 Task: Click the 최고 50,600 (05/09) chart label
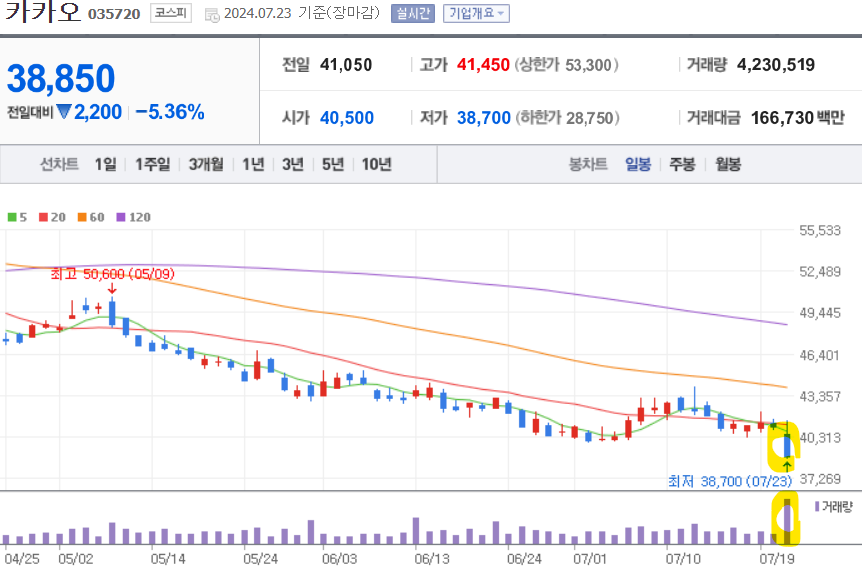113,274
